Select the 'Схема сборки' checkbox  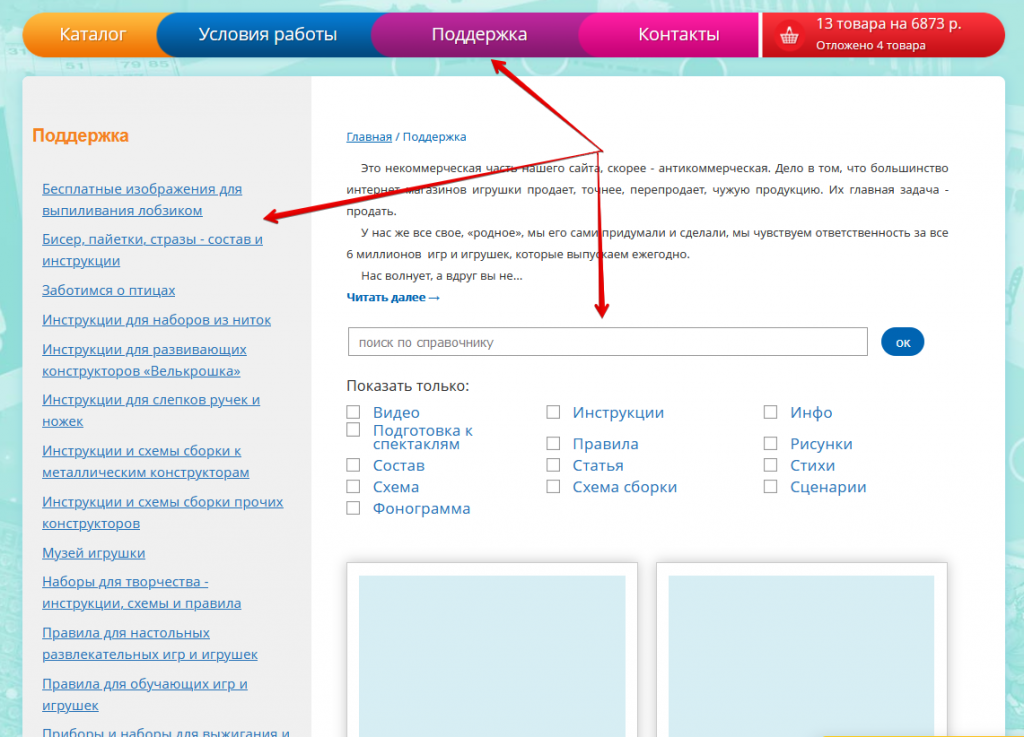553,486
